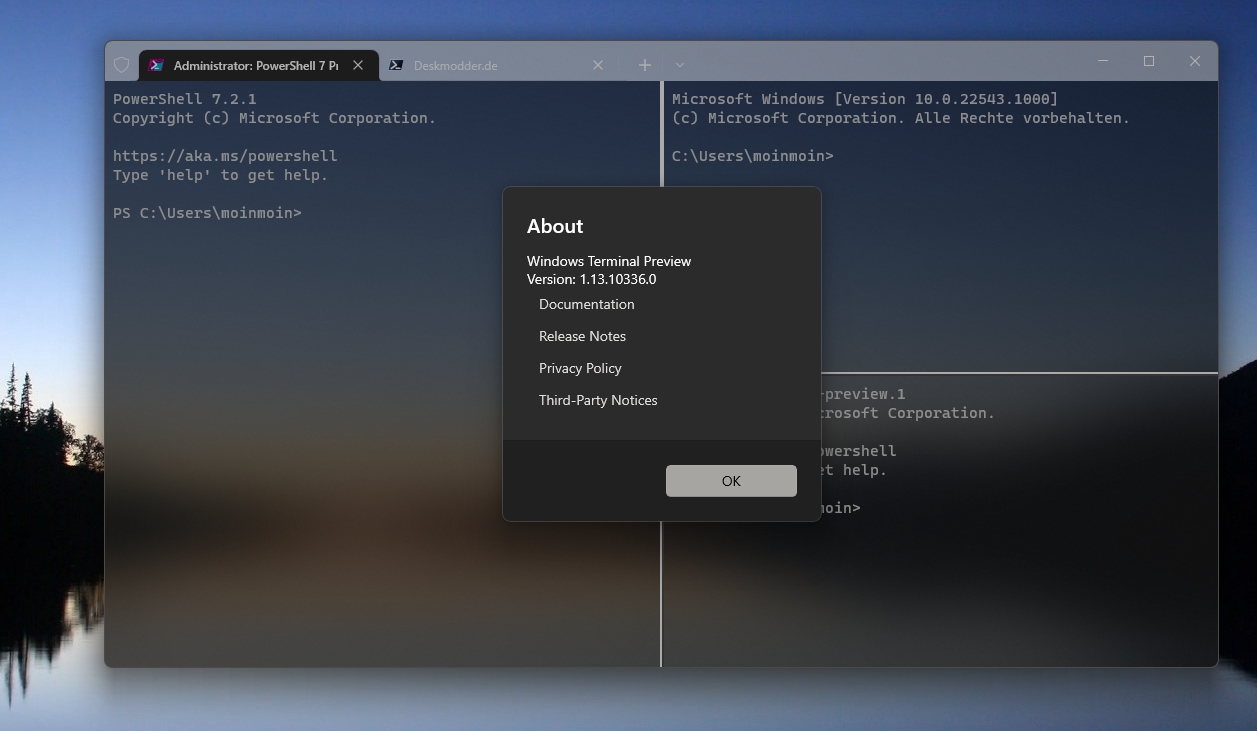This screenshot has width=1257, height=731.
Task: Click the Microsoft Windows version line
Action: click(x=865, y=99)
